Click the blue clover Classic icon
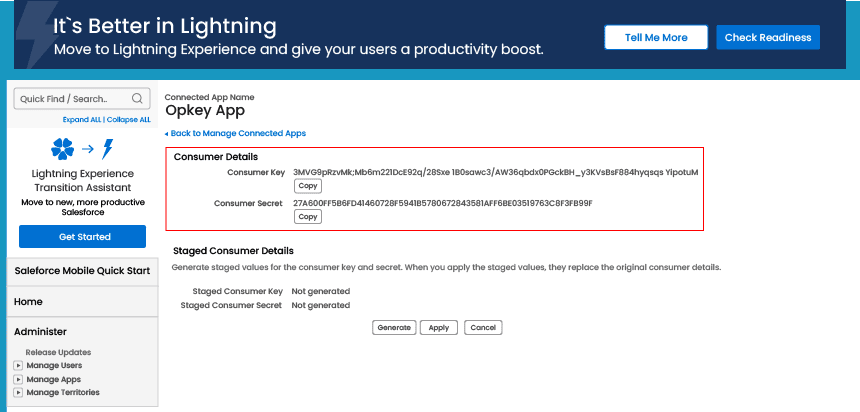 [62, 149]
